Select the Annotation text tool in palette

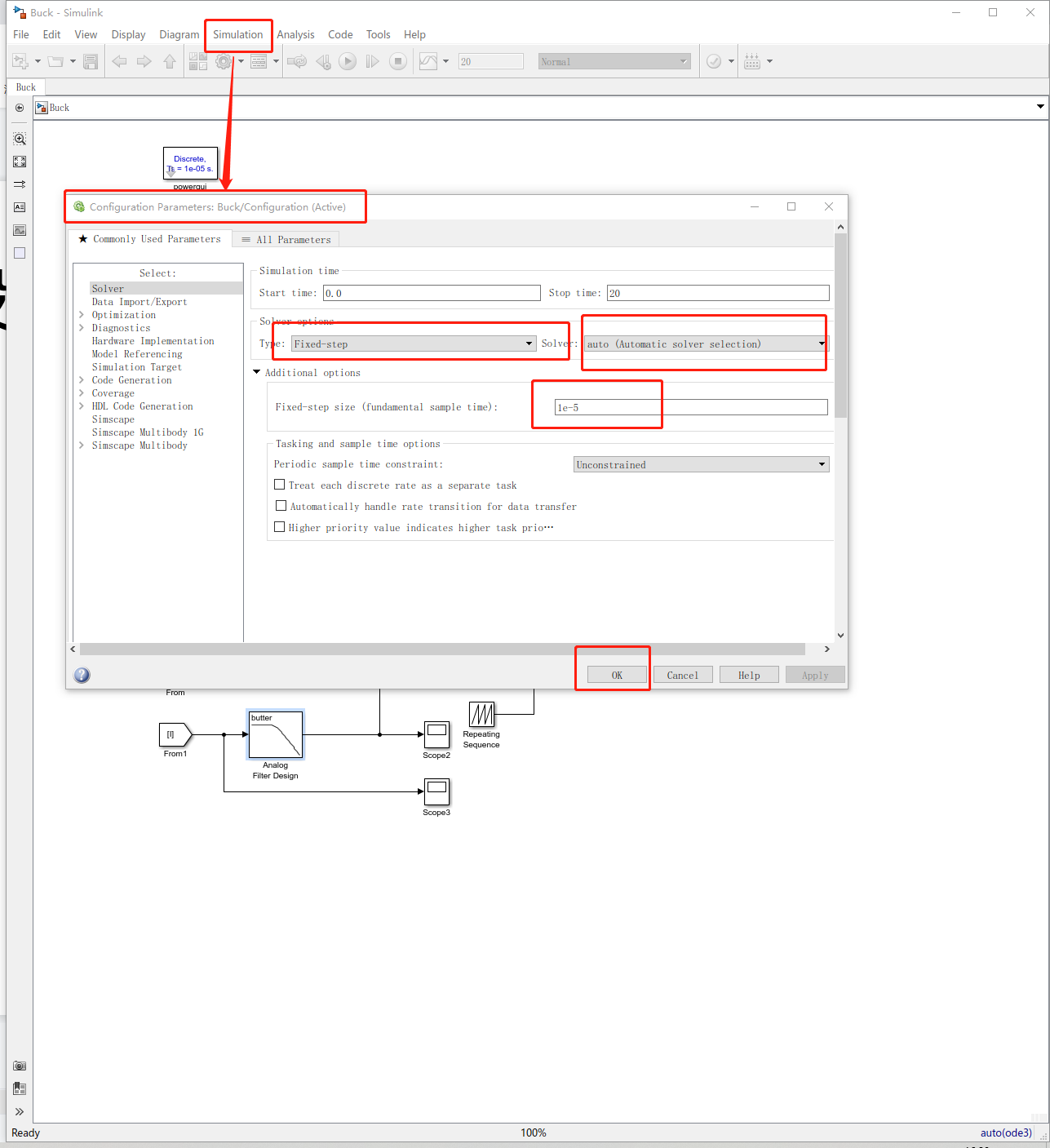coord(20,207)
